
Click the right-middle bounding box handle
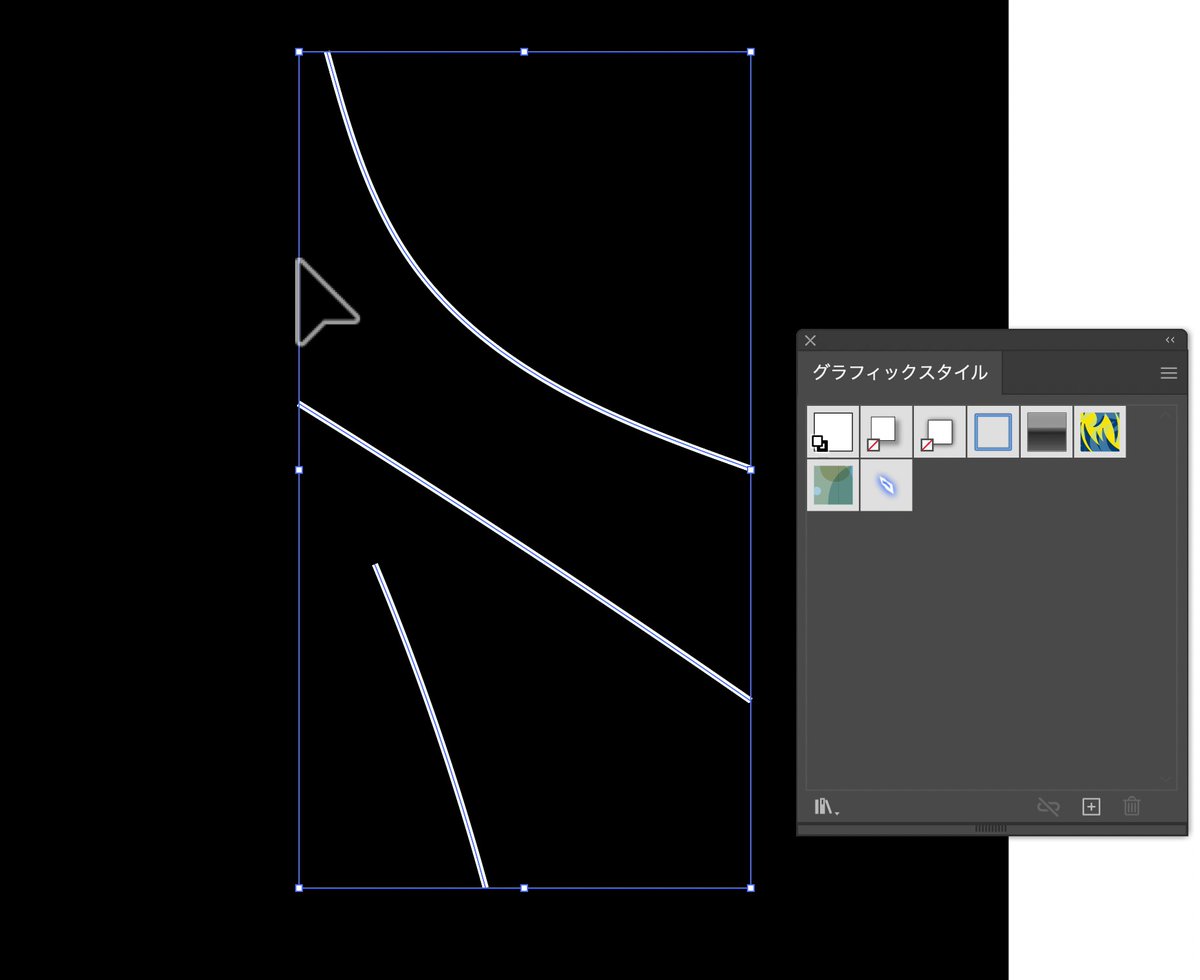coord(751,469)
